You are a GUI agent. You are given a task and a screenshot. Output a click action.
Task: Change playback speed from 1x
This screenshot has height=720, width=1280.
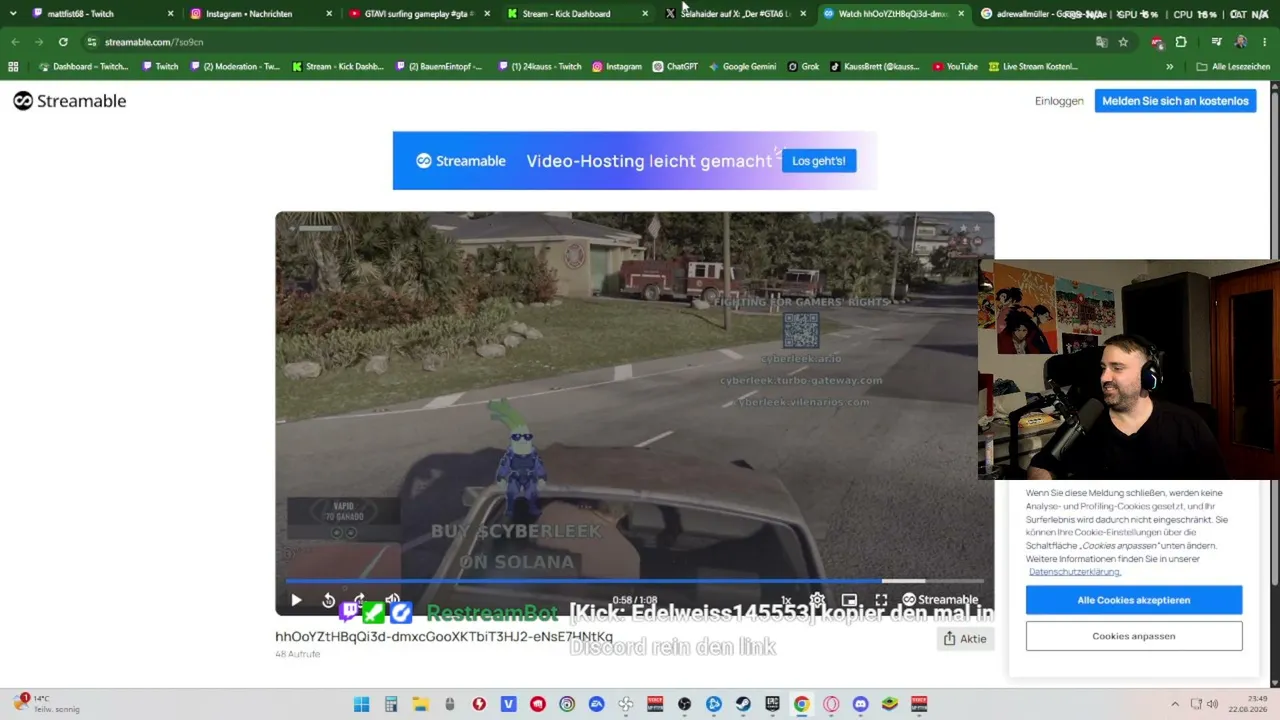tap(786, 600)
